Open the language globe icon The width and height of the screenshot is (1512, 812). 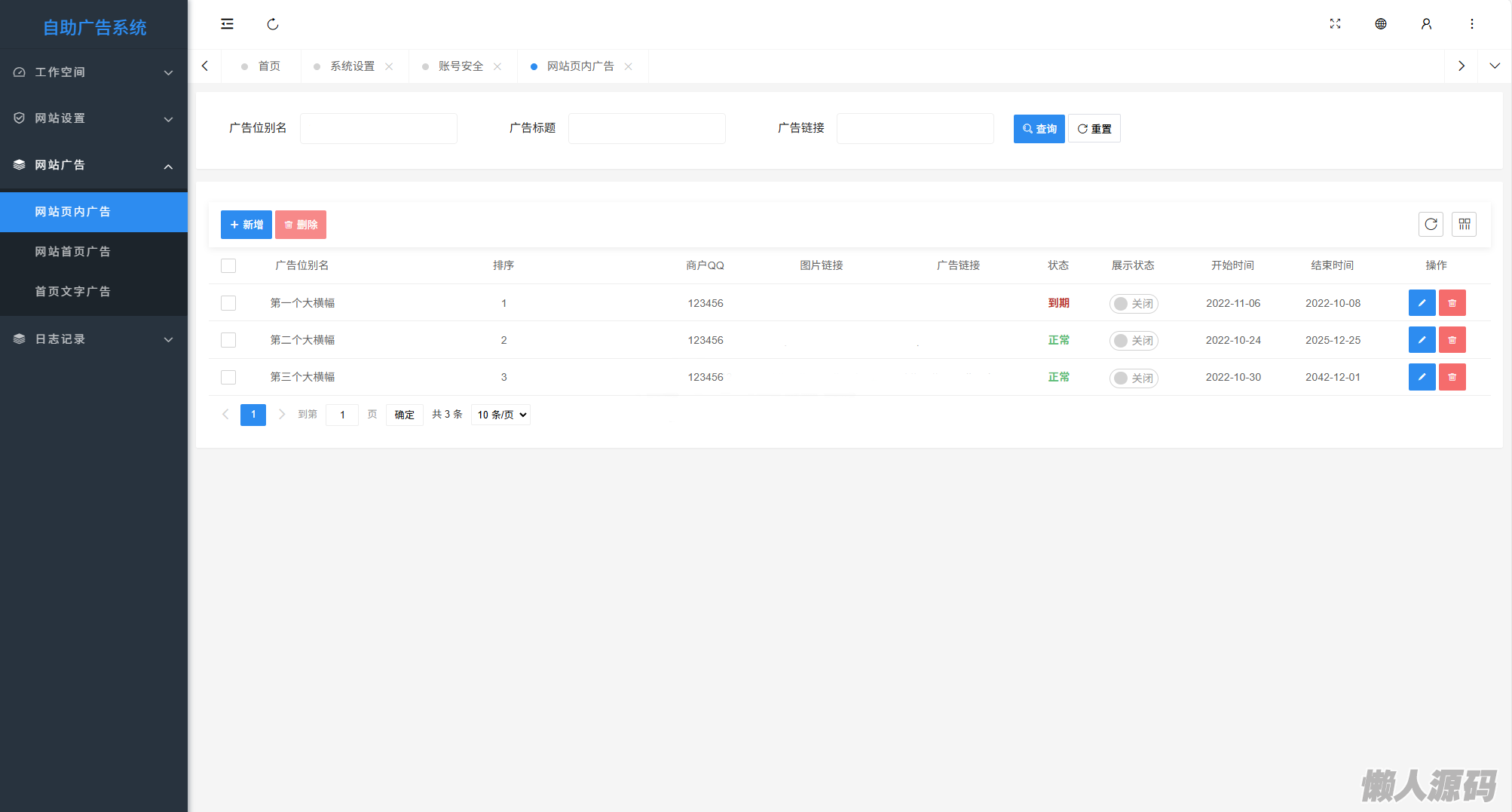pyautogui.click(x=1380, y=24)
